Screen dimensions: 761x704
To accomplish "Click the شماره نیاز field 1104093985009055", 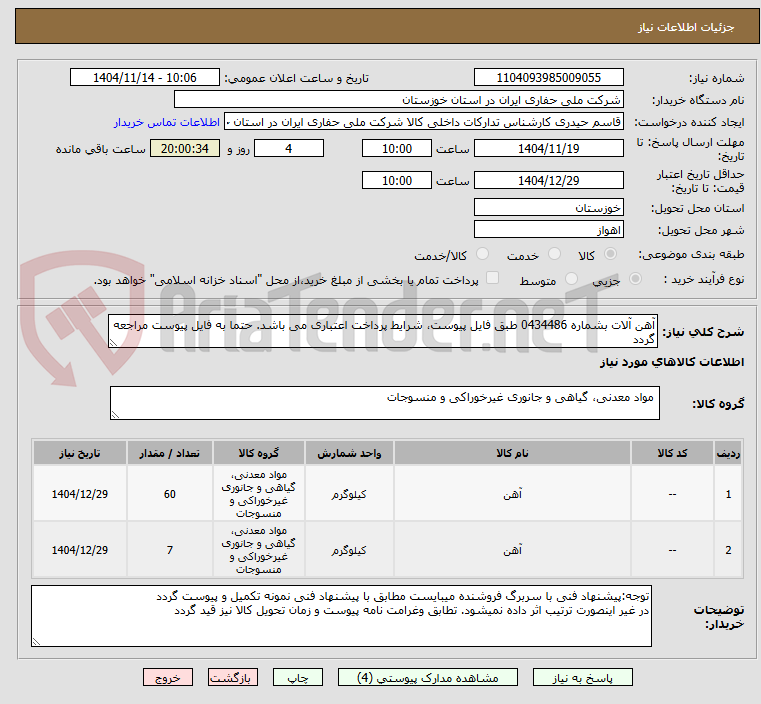I will click(x=548, y=78).
